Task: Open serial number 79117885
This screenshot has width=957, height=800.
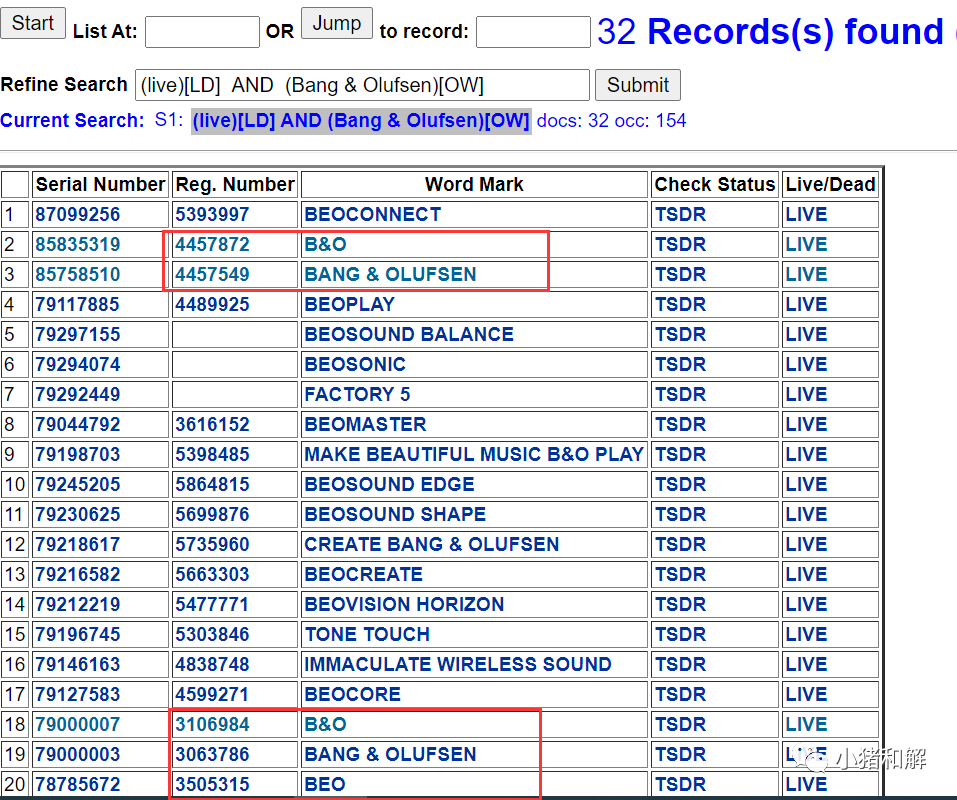Action: point(78,304)
